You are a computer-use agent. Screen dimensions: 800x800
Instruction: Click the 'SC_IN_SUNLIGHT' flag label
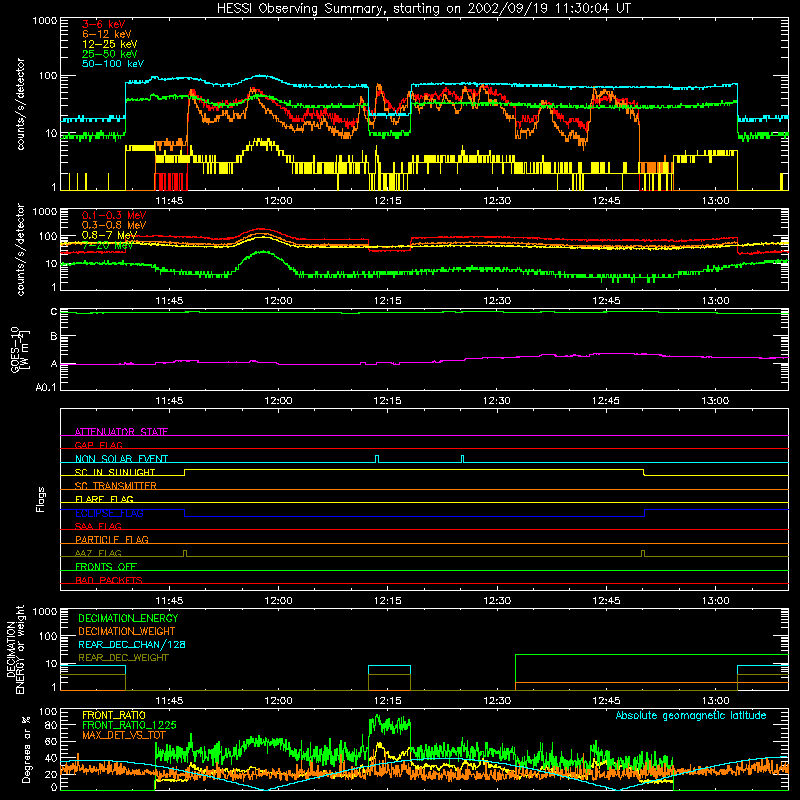pos(115,472)
